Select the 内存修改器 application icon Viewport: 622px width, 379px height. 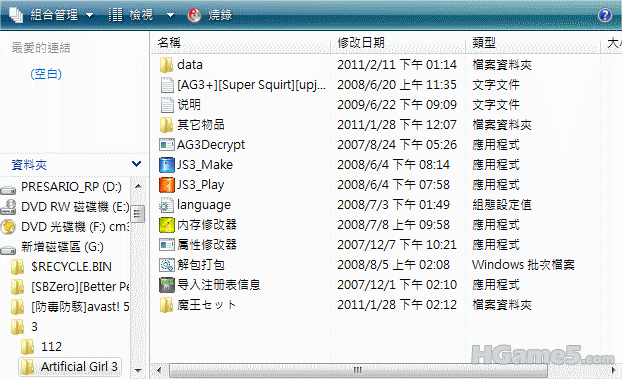click(x=167, y=225)
